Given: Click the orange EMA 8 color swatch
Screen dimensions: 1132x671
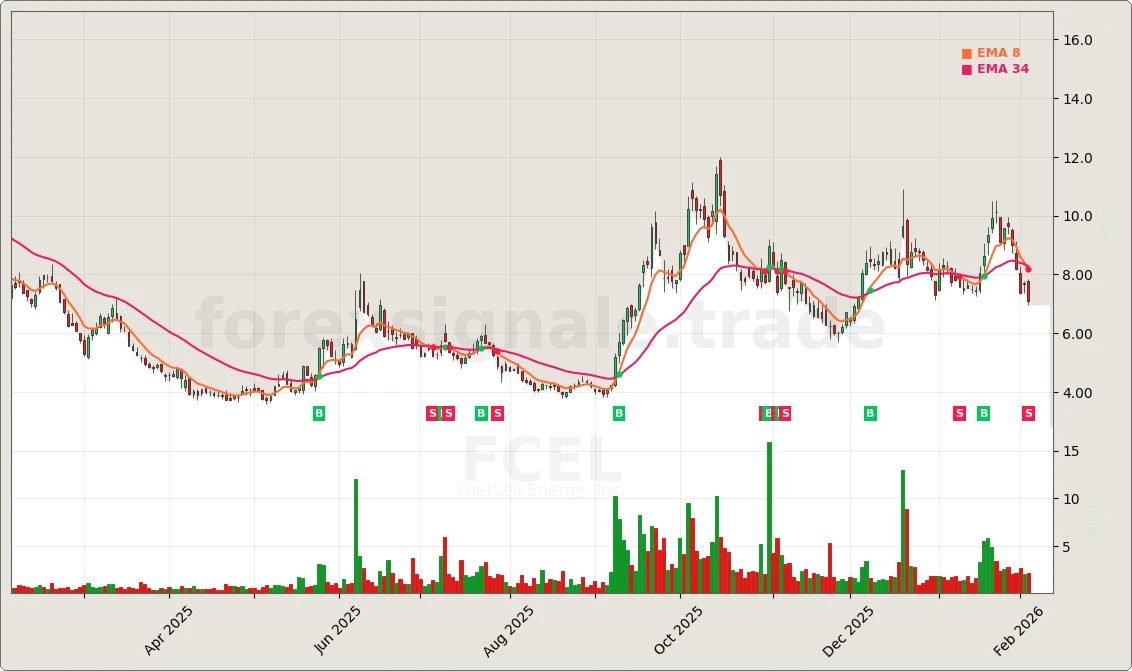Looking at the screenshot, I should click(965, 50).
